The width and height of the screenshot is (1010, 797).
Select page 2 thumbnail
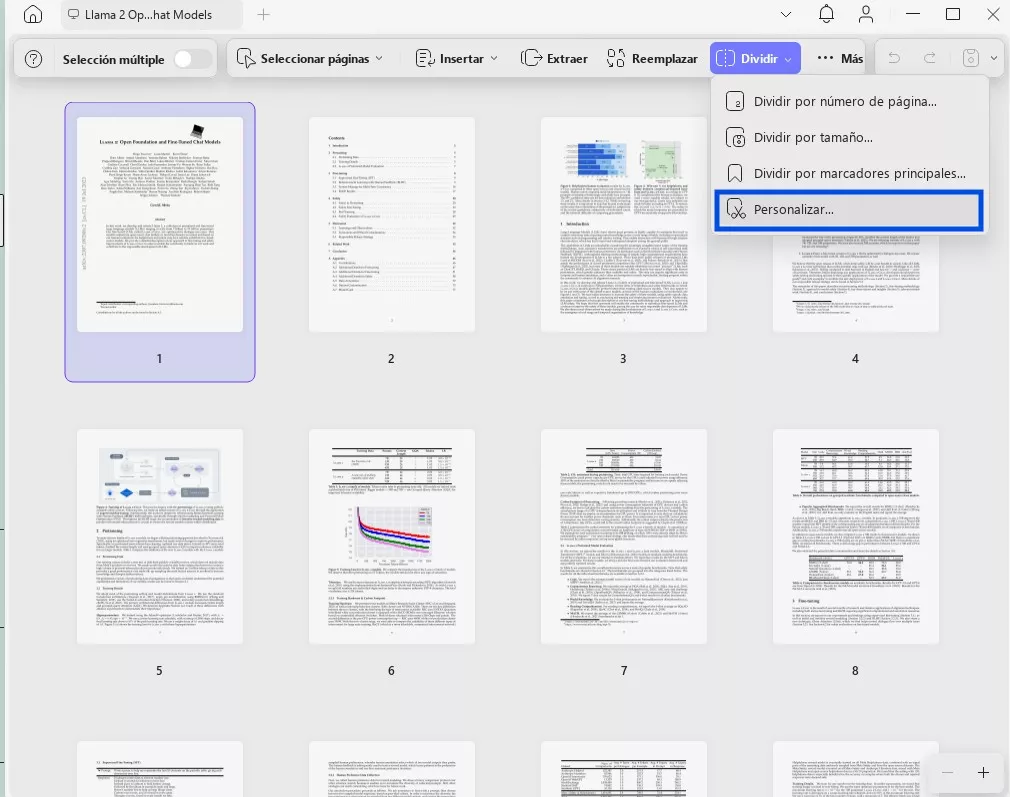392,224
